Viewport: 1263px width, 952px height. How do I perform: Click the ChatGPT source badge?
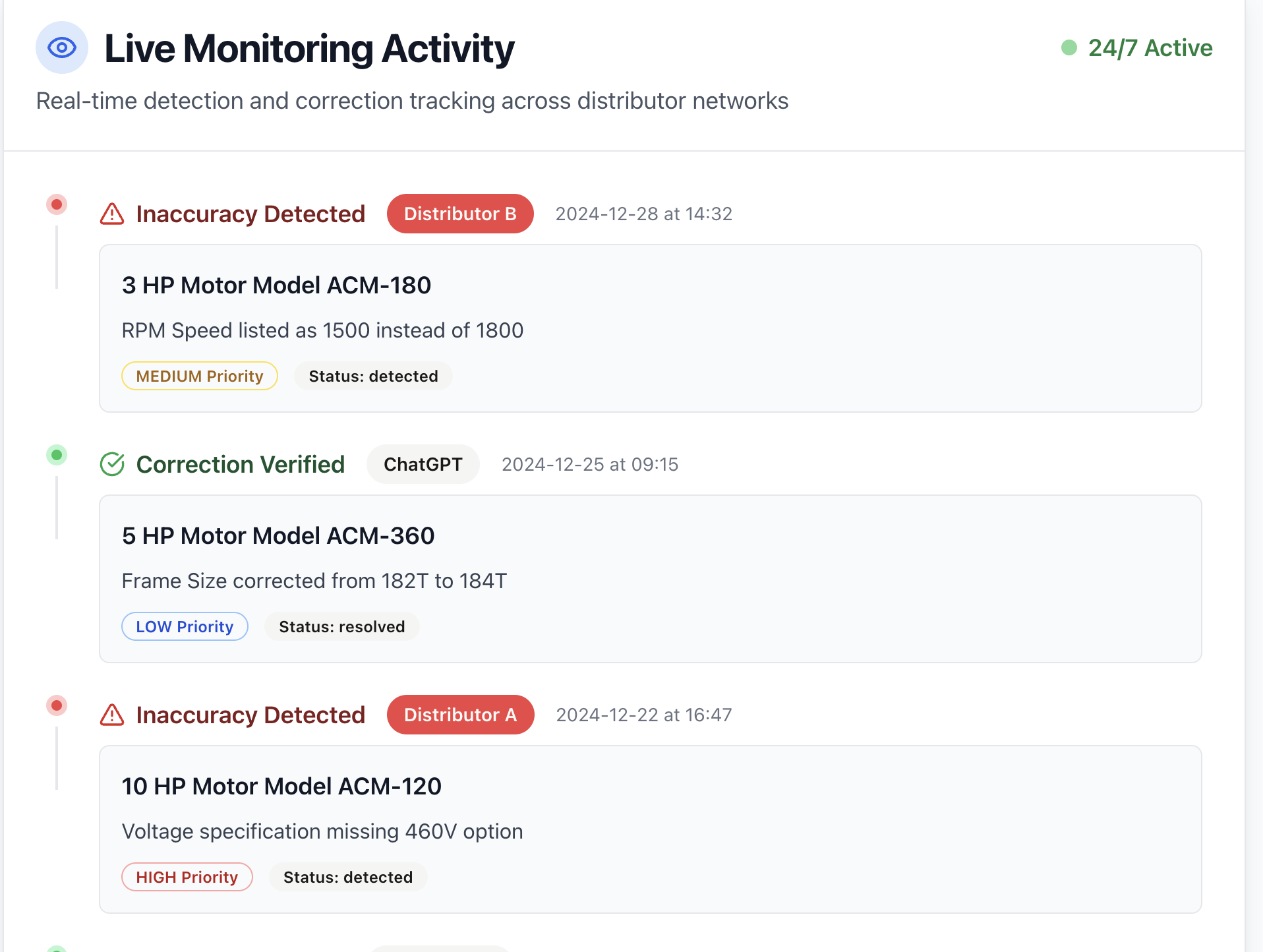point(423,464)
